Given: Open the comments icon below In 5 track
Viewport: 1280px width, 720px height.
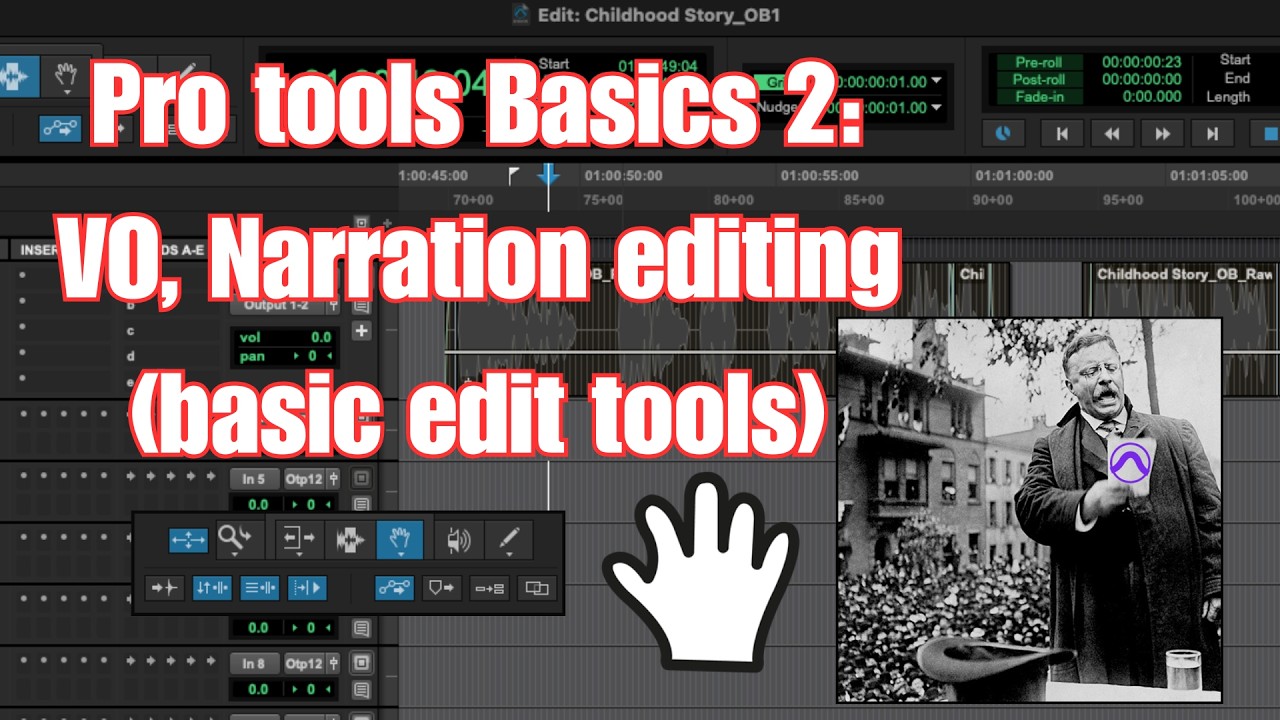Looking at the screenshot, I should (361, 505).
